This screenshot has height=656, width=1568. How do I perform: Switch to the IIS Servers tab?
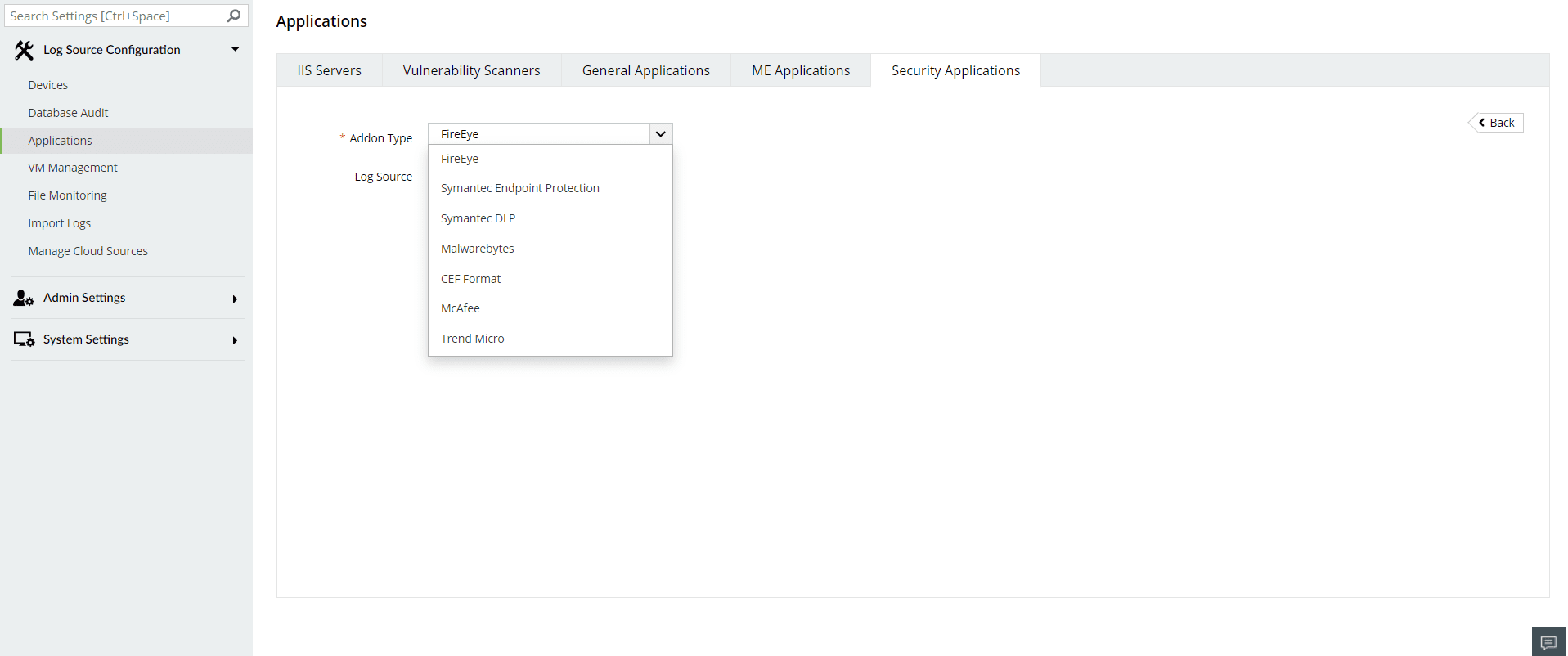(x=330, y=70)
